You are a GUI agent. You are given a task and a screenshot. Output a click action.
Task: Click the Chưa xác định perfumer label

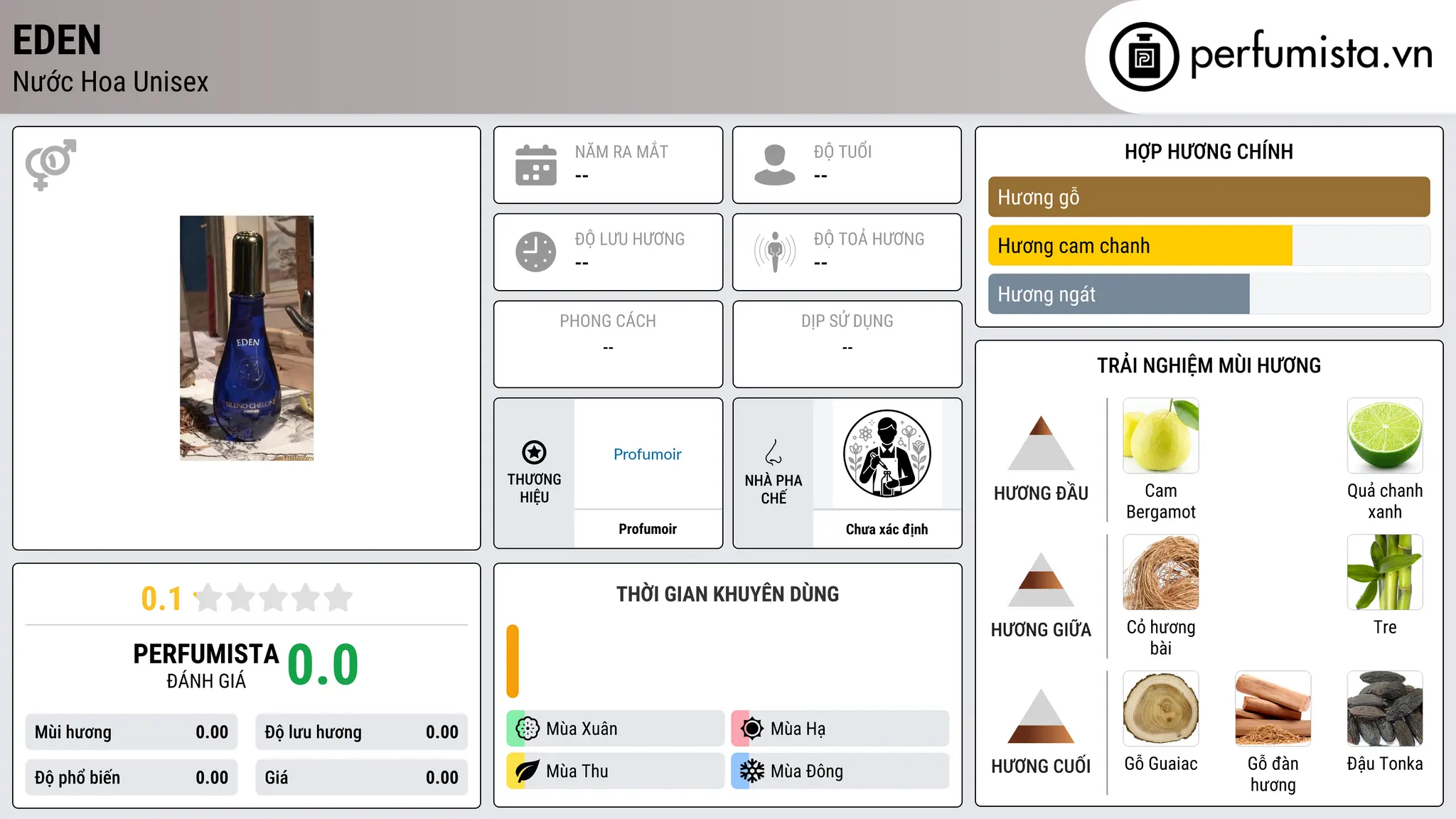(887, 529)
